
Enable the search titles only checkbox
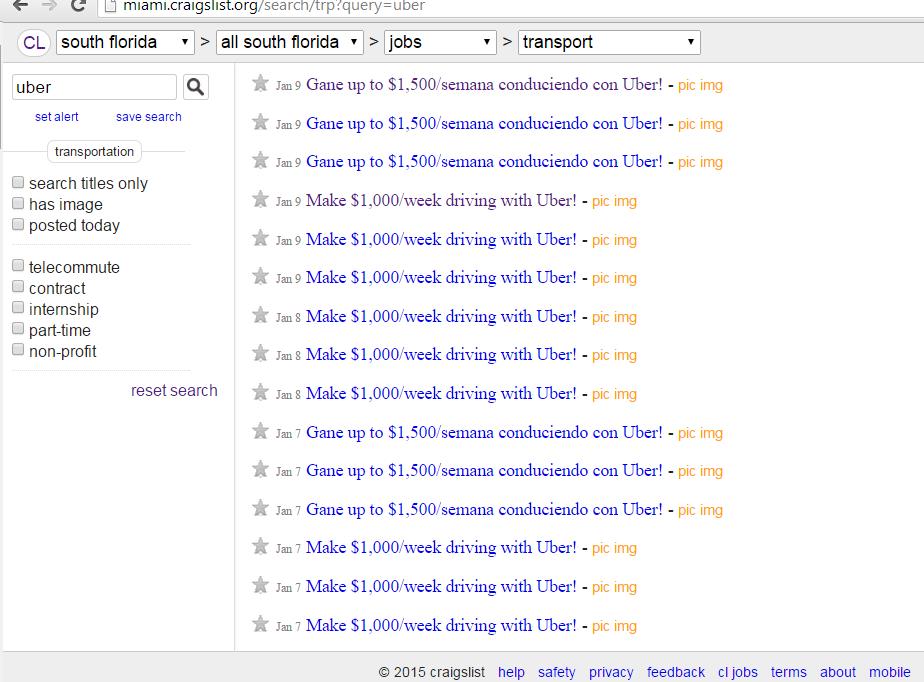pyautogui.click(x=18, y=182)
